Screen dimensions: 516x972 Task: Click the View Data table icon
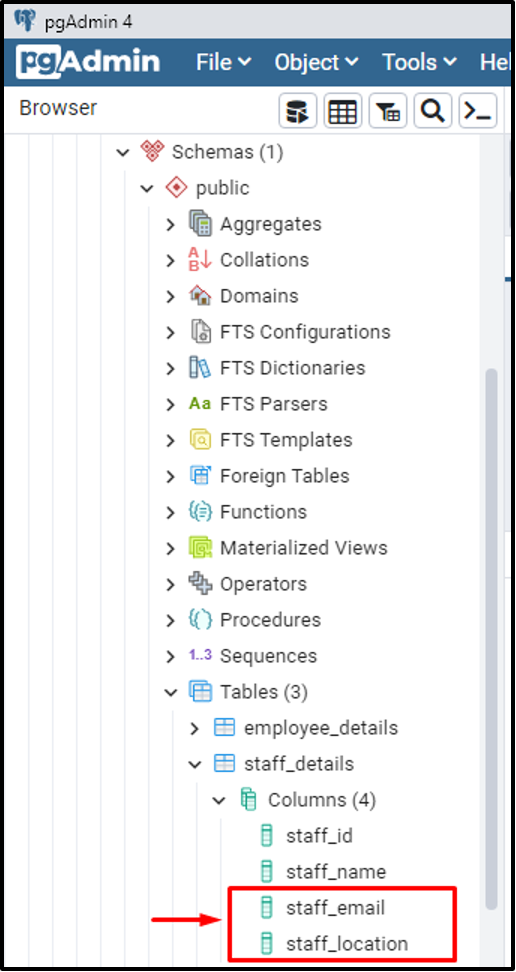click(343, 112)
